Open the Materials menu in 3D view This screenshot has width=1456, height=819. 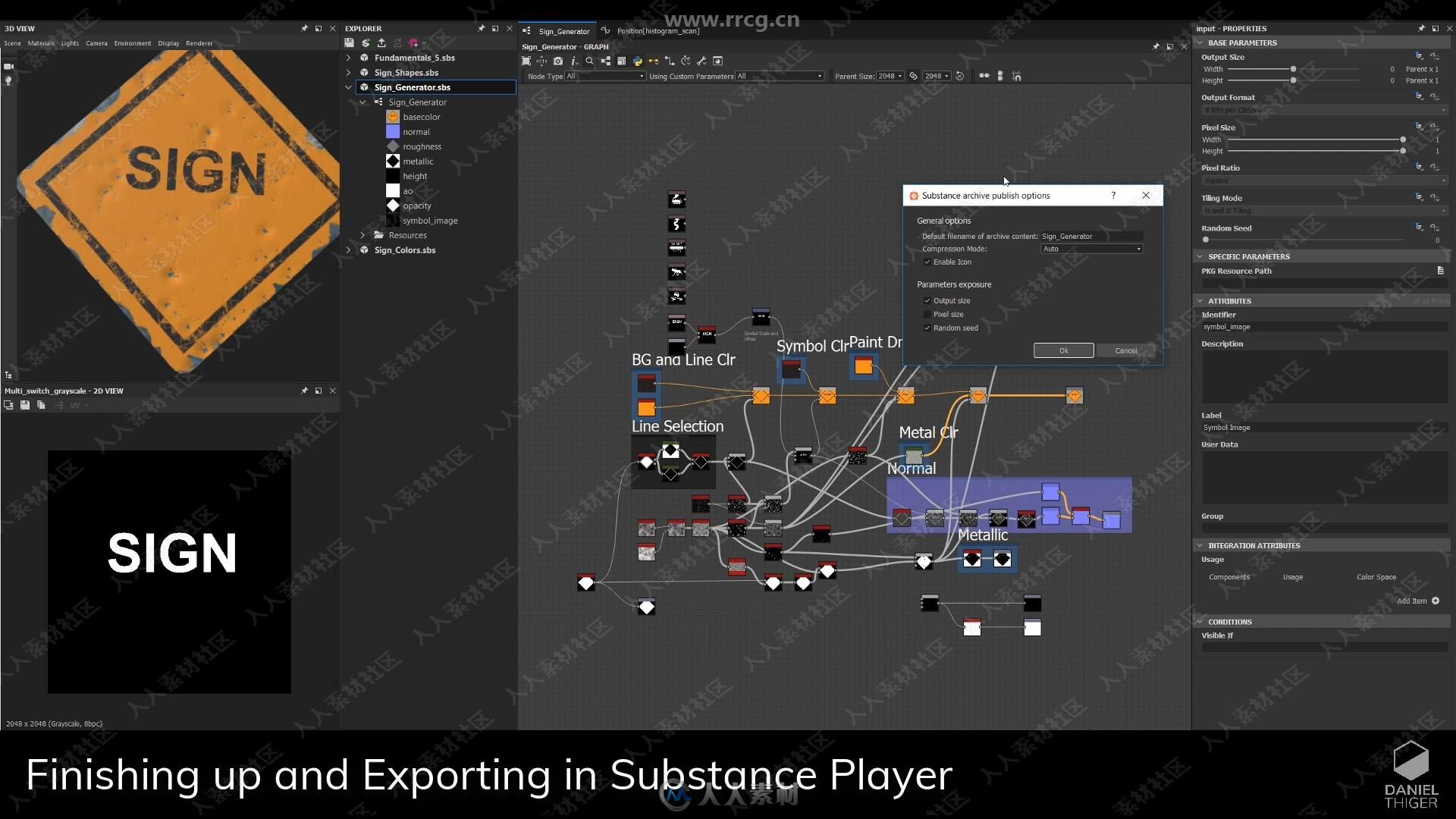pyautogui.click(x=41, y=43)
